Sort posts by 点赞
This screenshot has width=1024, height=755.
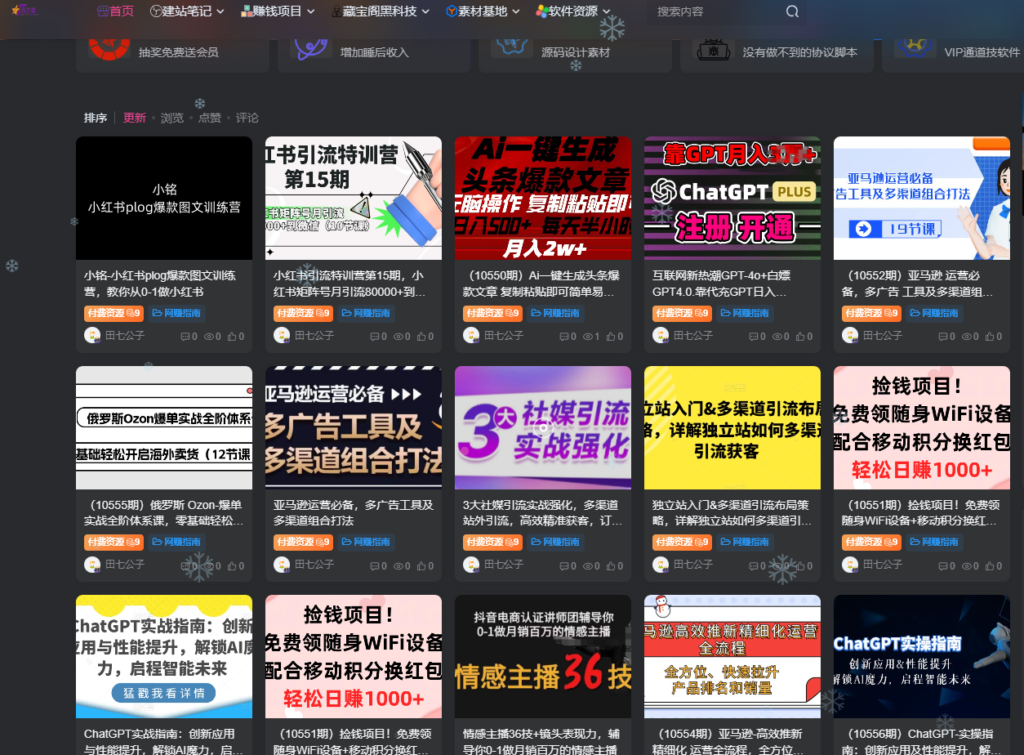pos(209,118)
